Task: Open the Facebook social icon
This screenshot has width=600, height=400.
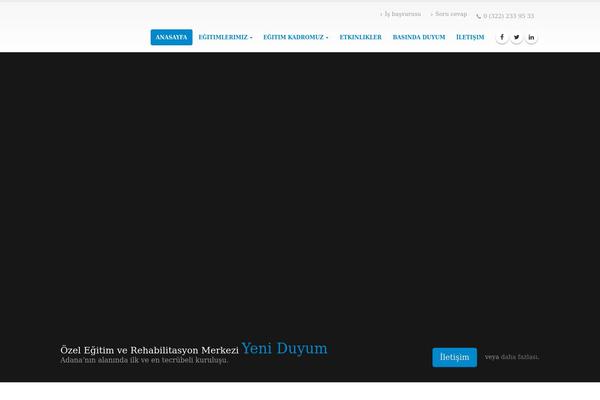Action: tap(502, 37)
